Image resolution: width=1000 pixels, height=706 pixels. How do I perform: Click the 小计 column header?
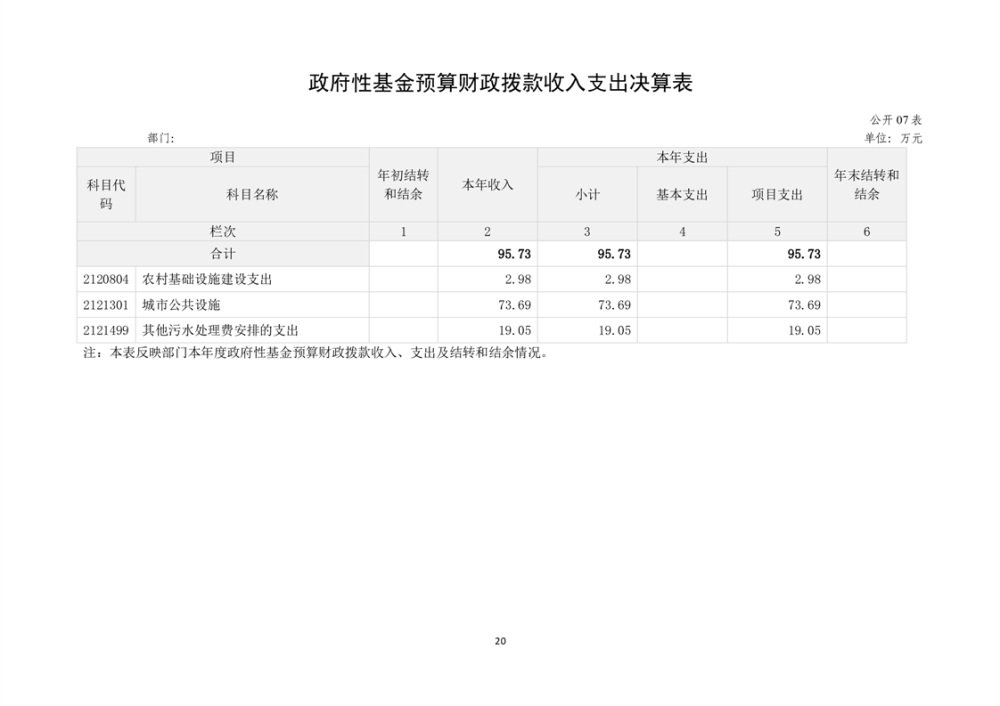tap(586, 195)
